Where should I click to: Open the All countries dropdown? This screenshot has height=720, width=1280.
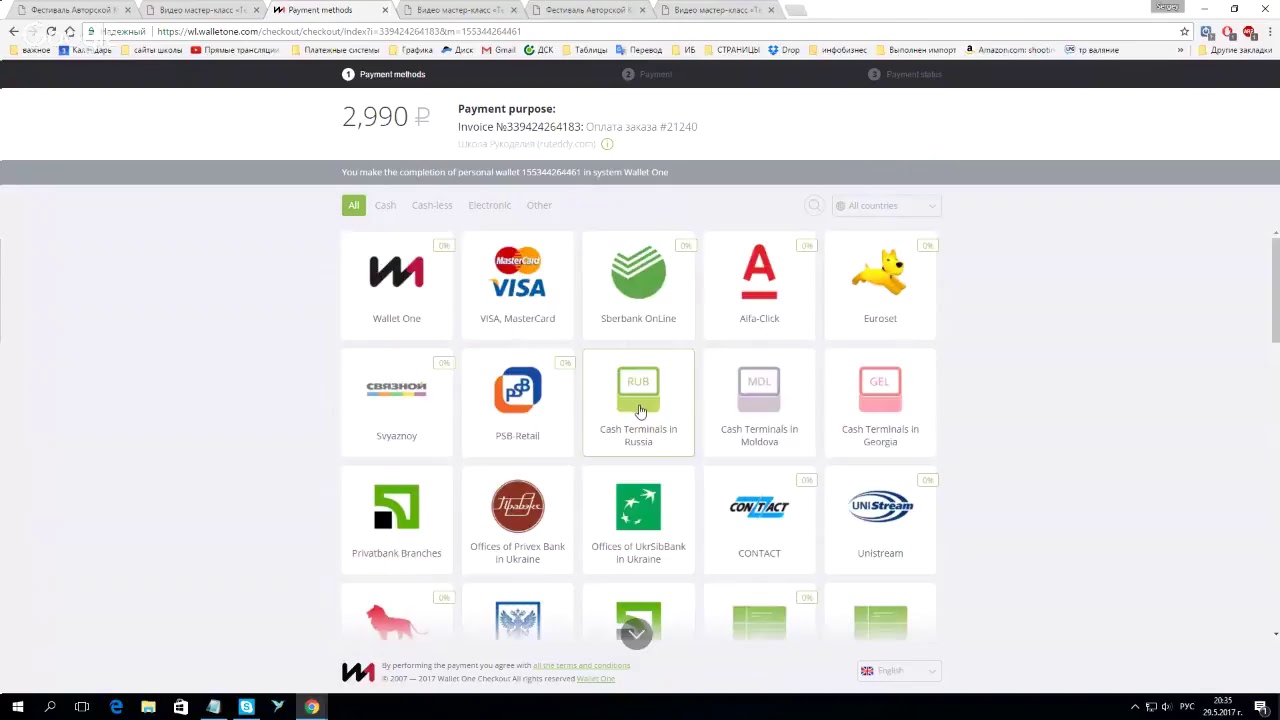point(886,206)
